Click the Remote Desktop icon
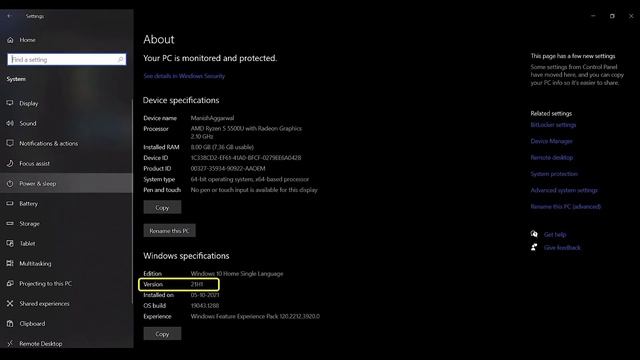Viewport: 640px width, 360px height. point(10,343)
